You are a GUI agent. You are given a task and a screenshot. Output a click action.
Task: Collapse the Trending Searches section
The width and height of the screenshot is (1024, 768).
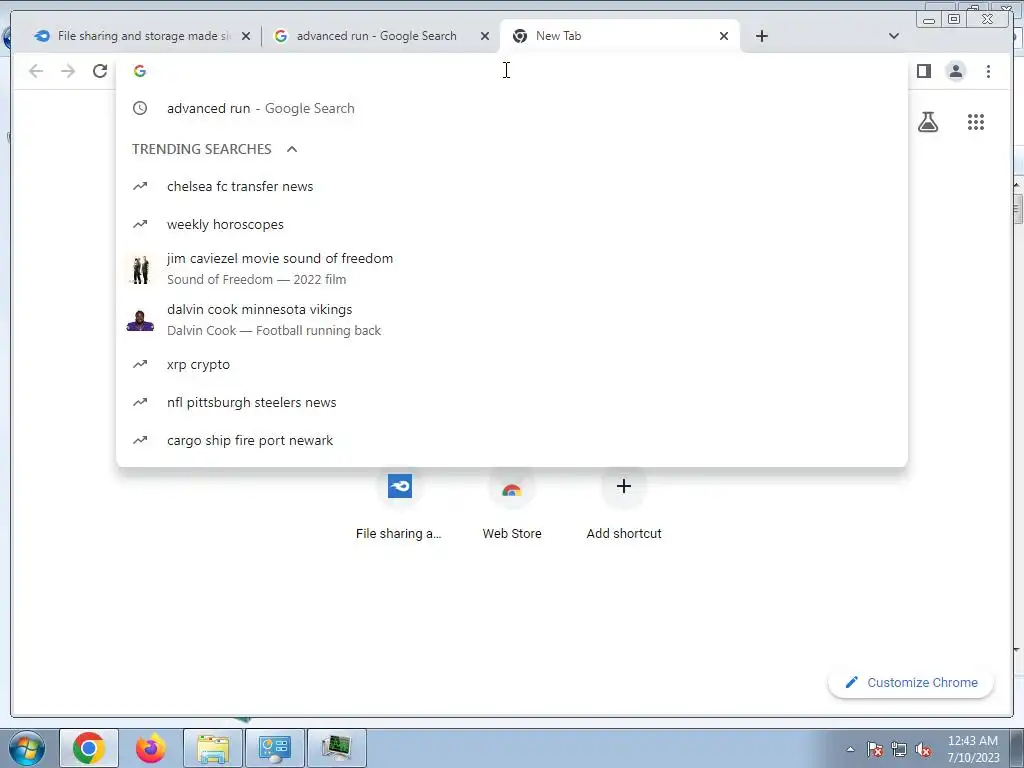[x=292, y=150]
